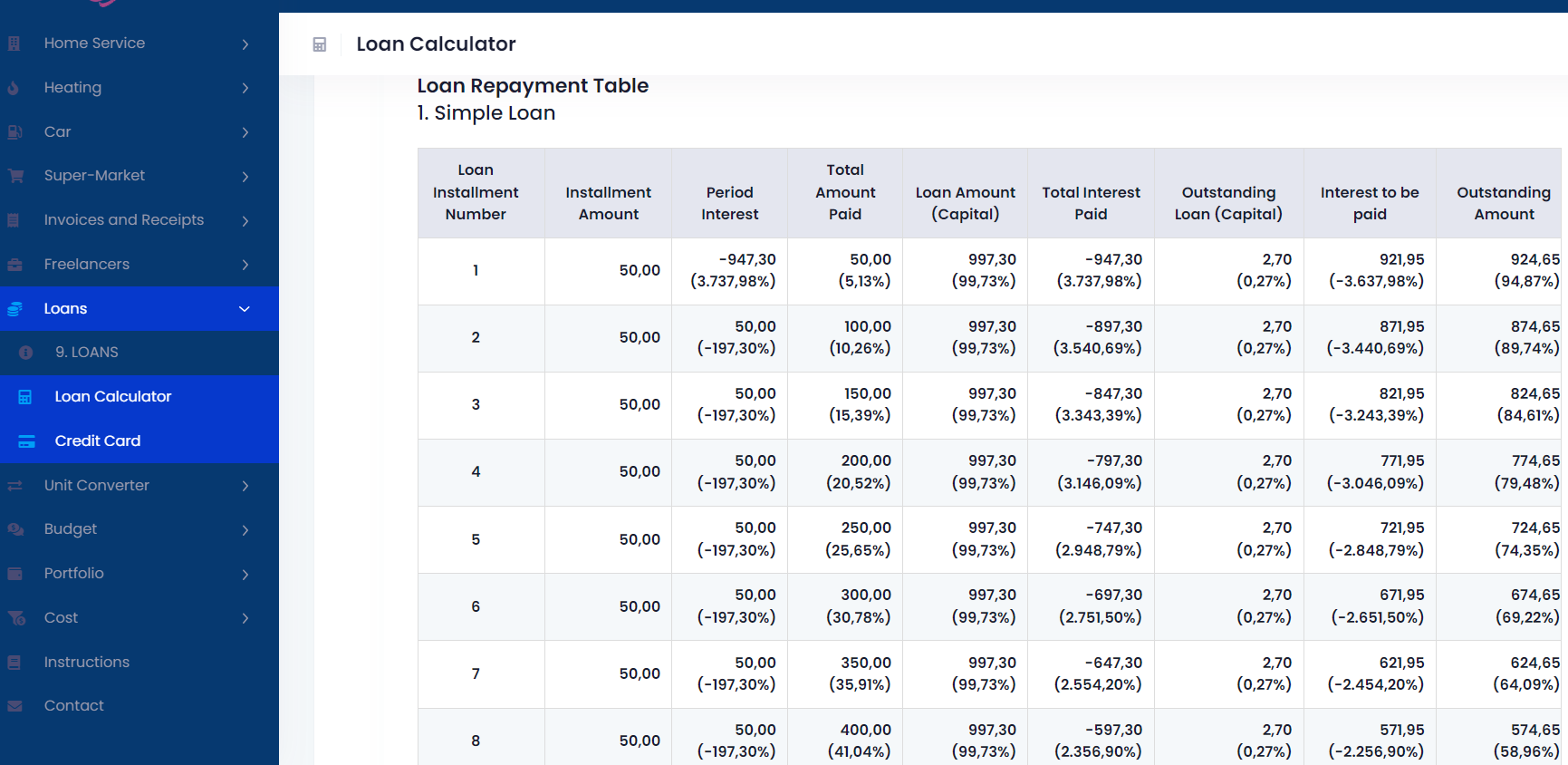
Task: Expand the Home Service menu chevron
Action: (x=245, y=44)
